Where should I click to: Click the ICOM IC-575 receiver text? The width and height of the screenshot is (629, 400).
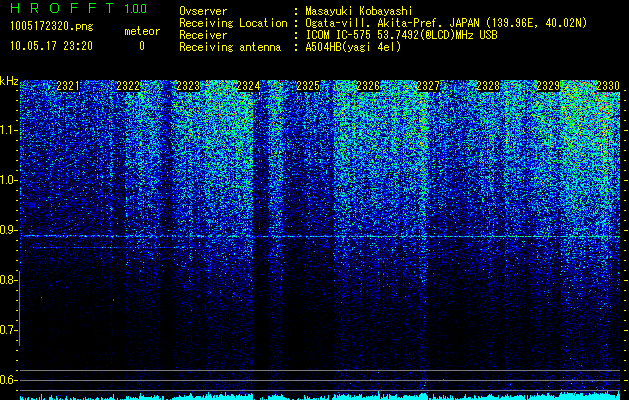401,35
